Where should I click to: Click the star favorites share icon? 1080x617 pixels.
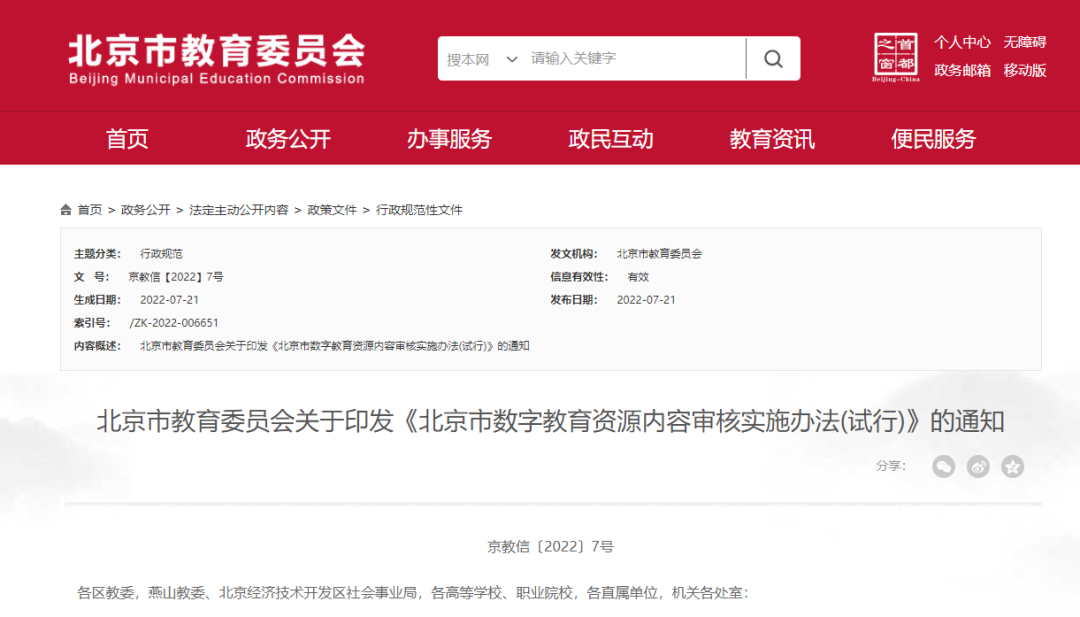[x=1013, y=466]
